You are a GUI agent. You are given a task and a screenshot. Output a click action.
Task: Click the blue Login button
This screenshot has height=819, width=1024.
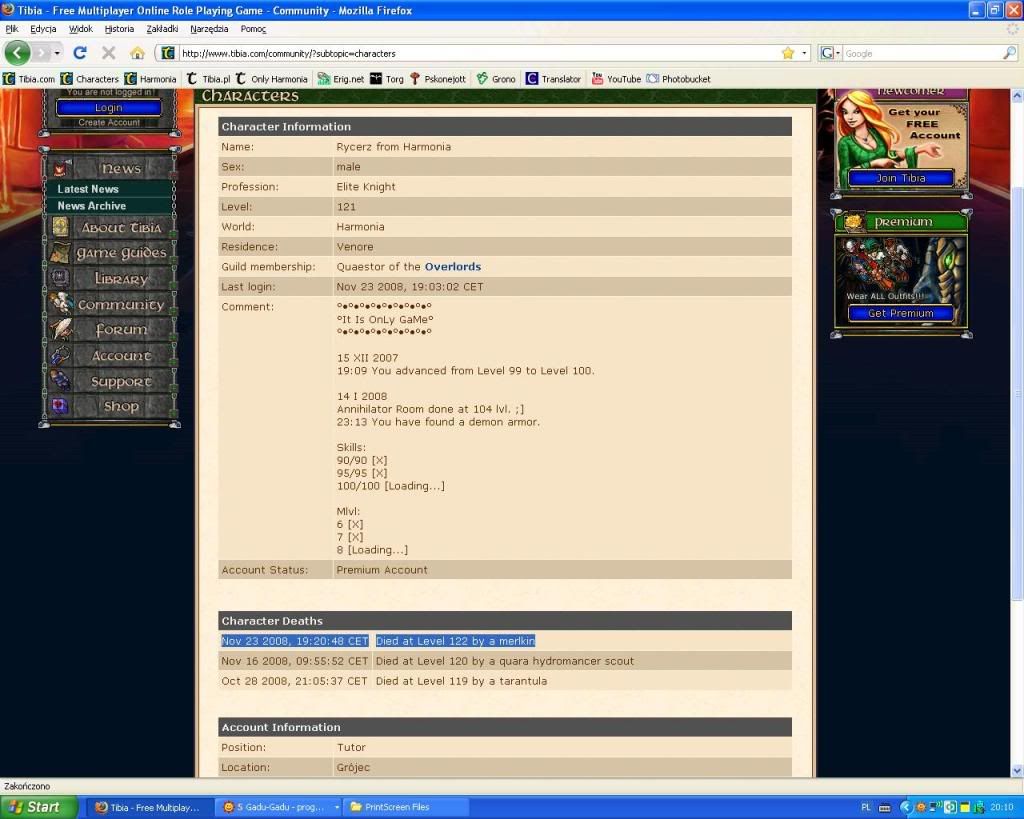(108, 108)
